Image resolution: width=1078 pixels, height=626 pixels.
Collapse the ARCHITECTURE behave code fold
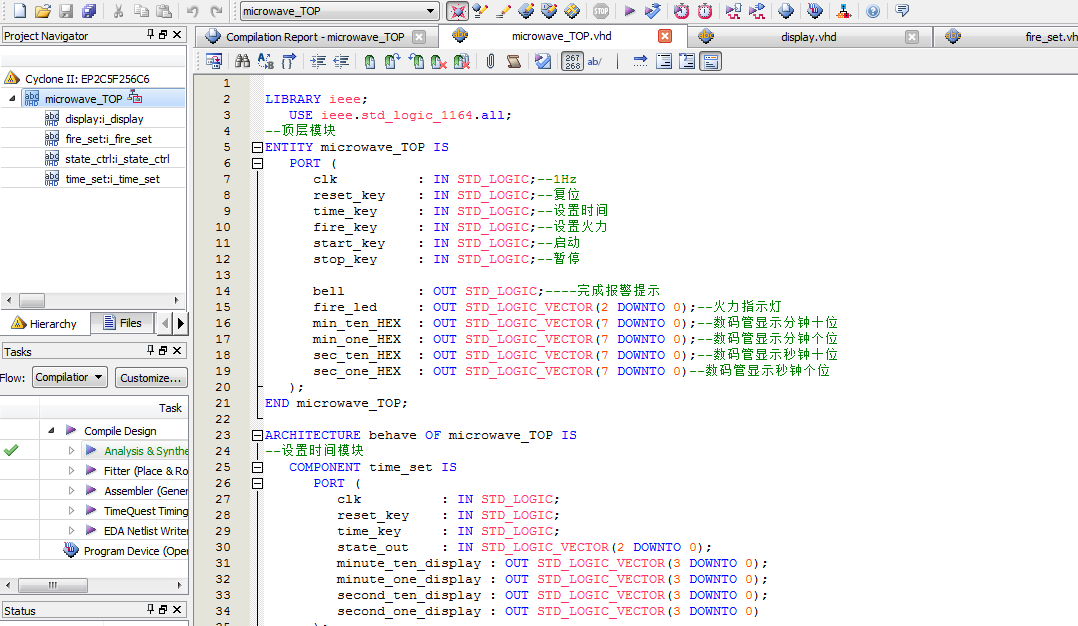click(257, 435)
